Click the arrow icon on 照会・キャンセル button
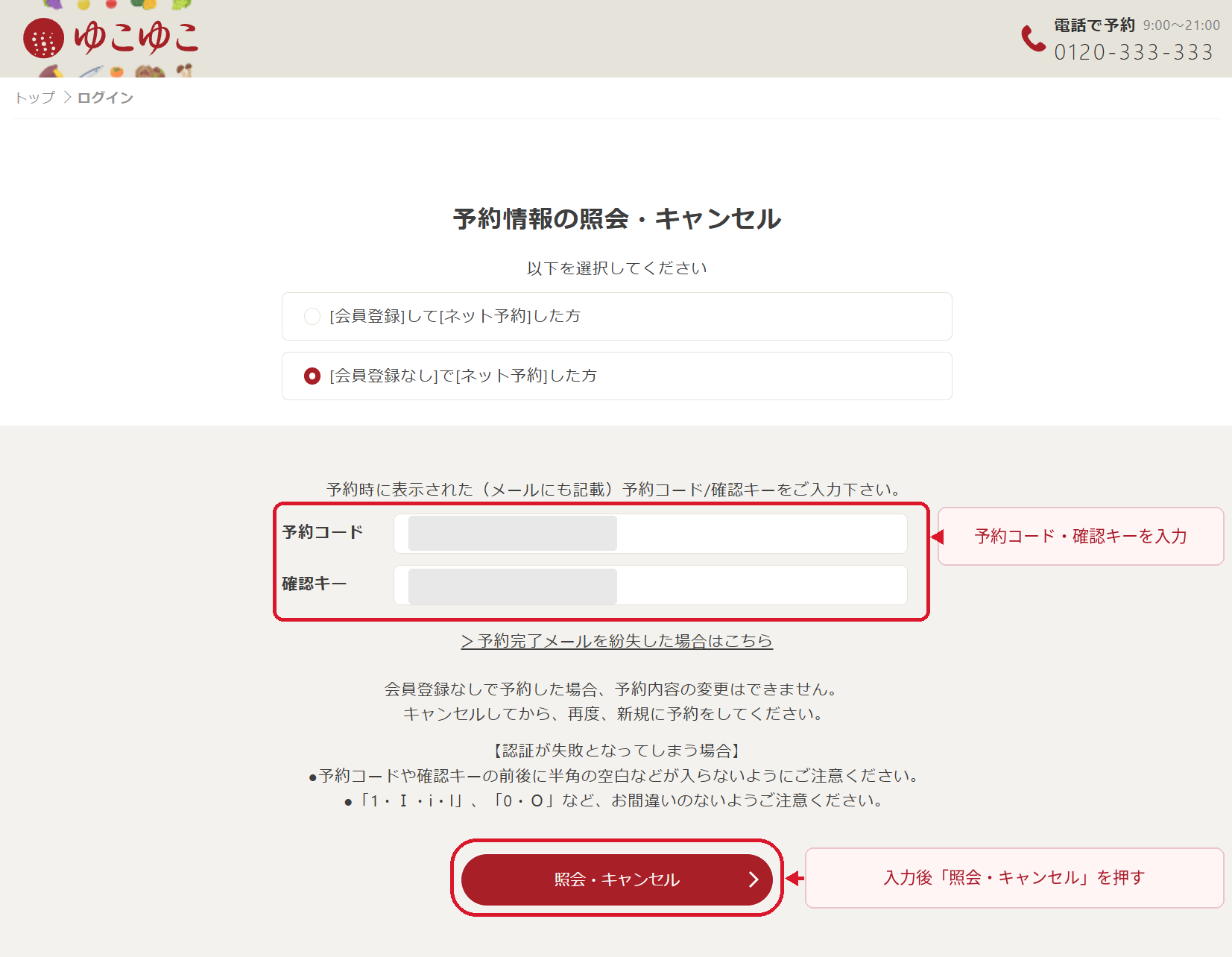 (754, 879)
